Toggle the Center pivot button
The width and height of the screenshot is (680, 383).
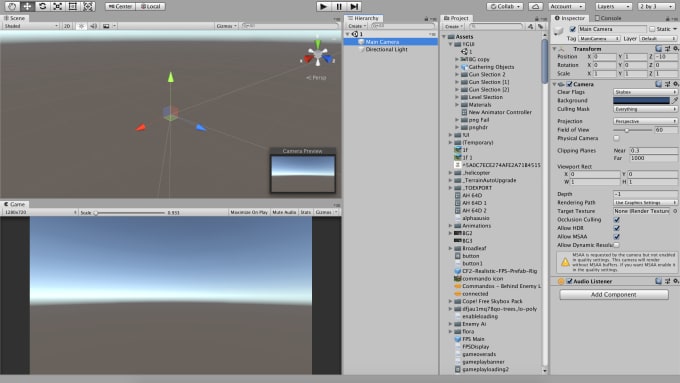coord(121,7)
